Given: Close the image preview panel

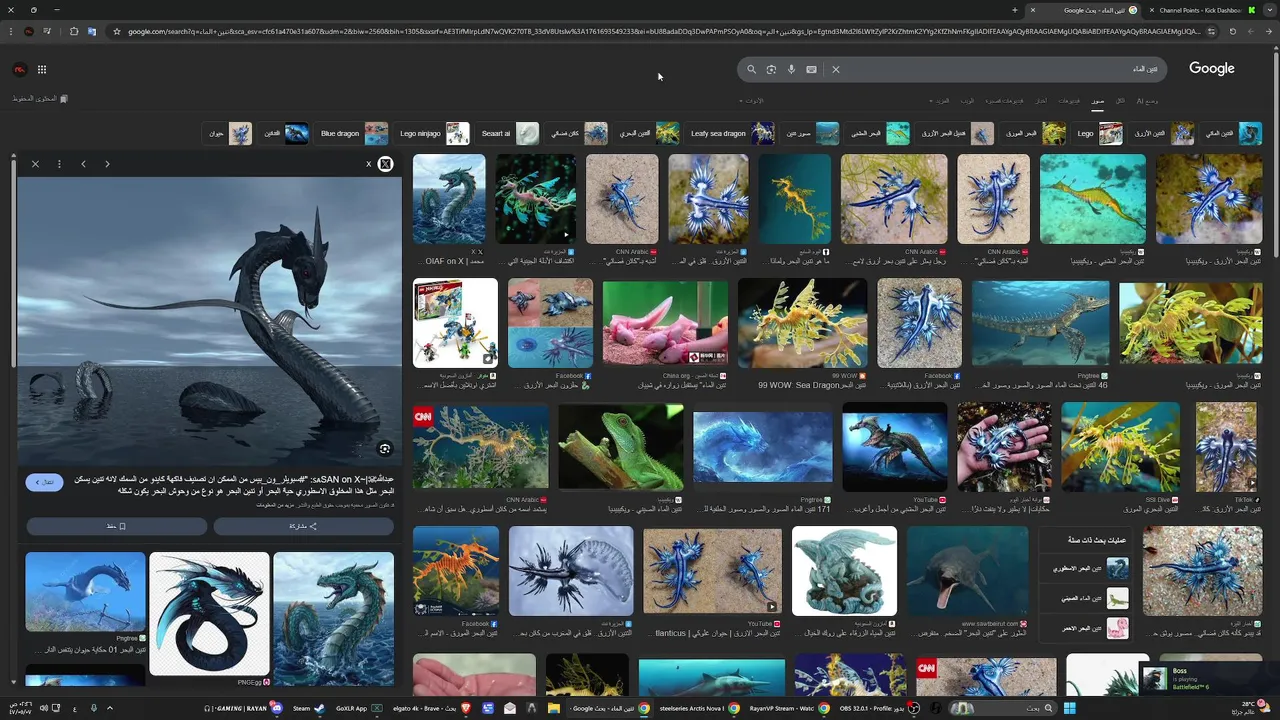Looking at the screenshot, I should coord(35,163).
